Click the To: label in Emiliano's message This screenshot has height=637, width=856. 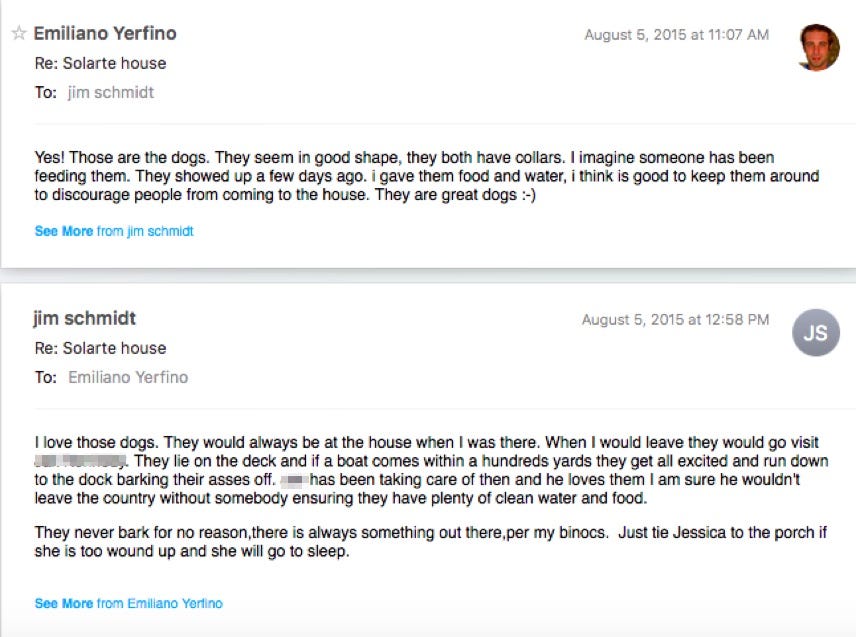[x=45, y=93]
